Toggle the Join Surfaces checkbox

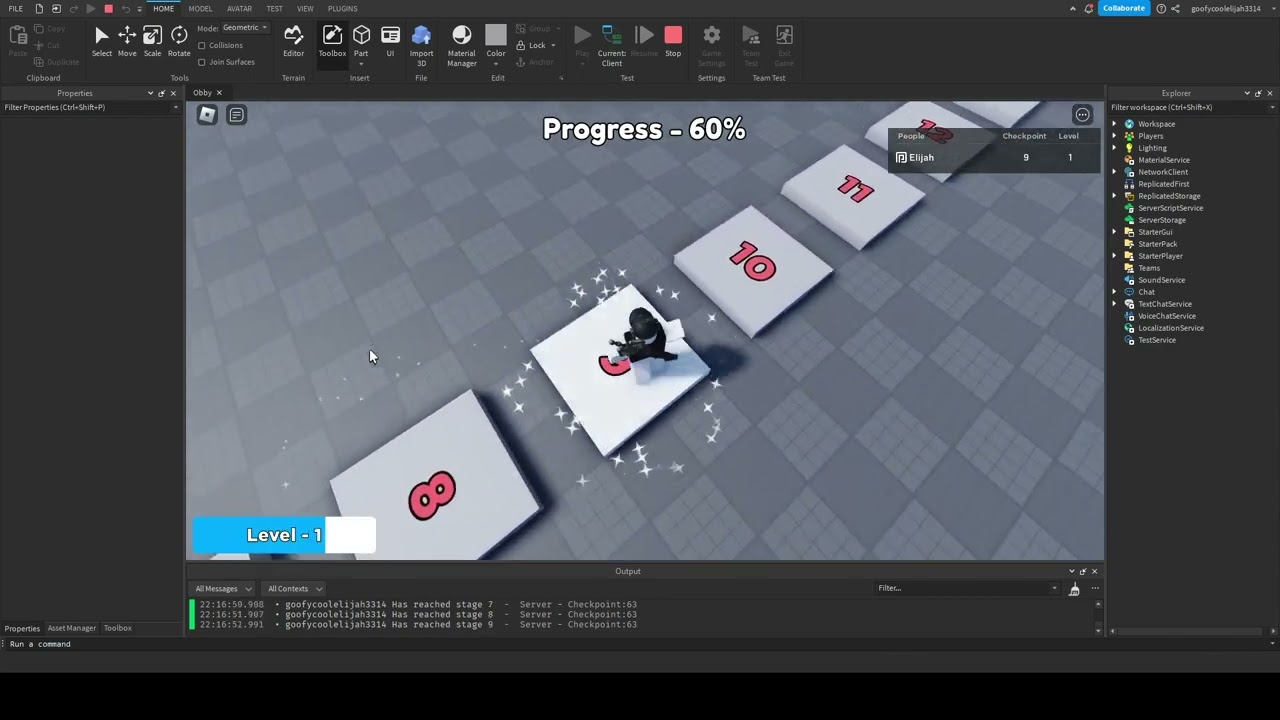pyautogui.click(x=202, y=62)
